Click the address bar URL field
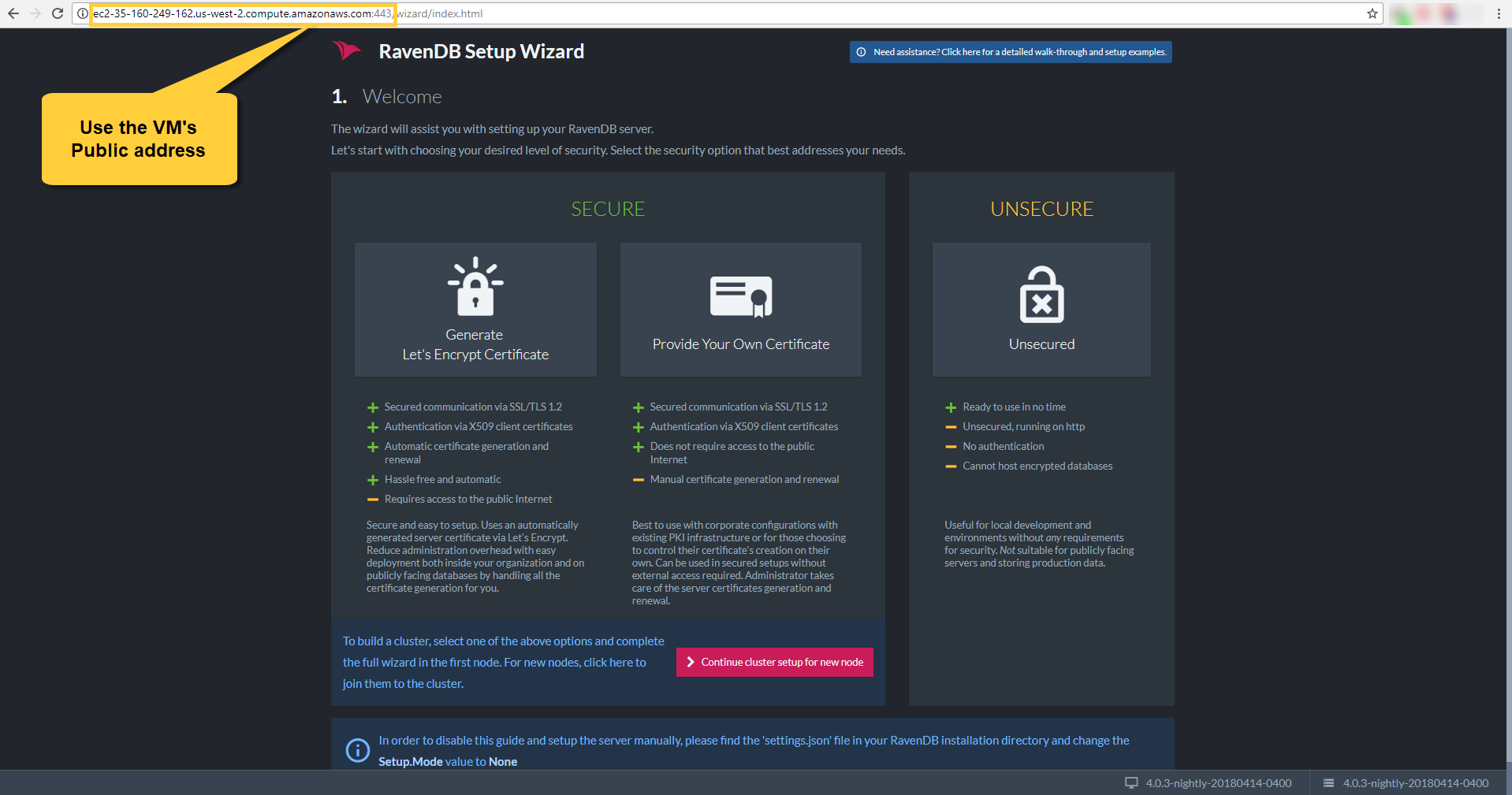The width and height of the screenshot is (1512, 795). (x=727, y=13)
